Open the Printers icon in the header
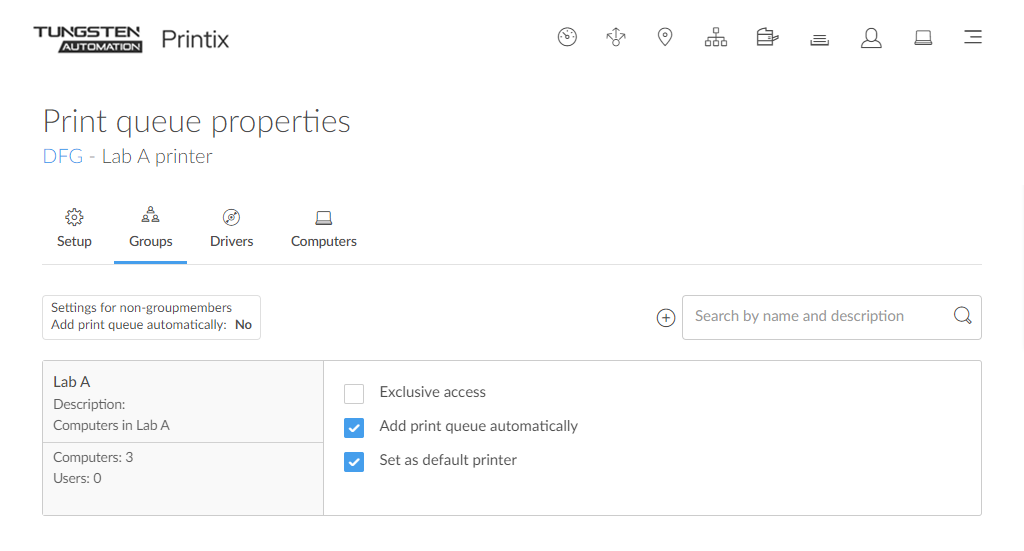The image size is (1024, 551). (x=767, y=38)
